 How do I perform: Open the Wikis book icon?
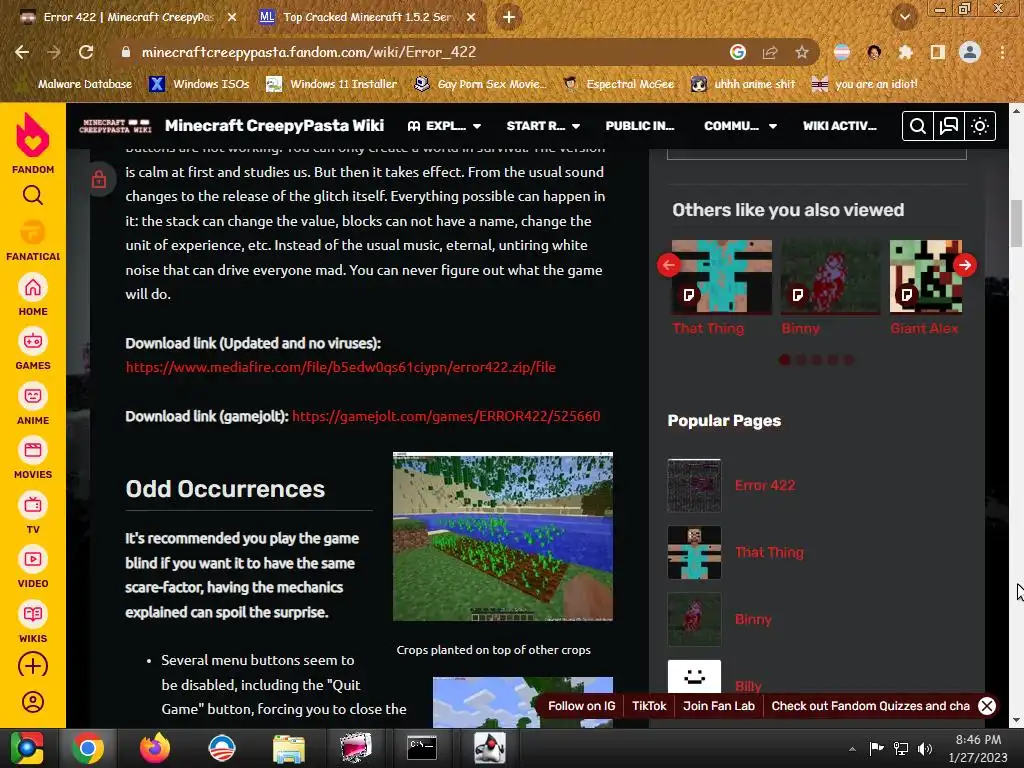click(33, 614)
